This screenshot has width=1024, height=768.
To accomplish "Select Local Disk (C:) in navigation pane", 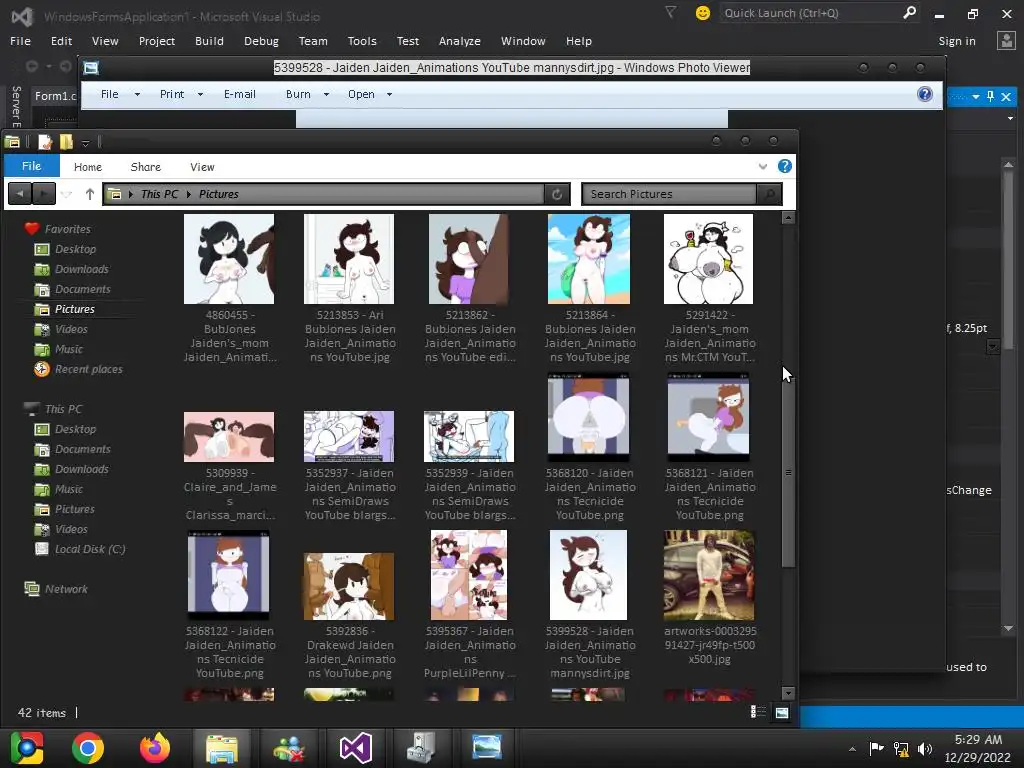I will [x=90, y=549].
